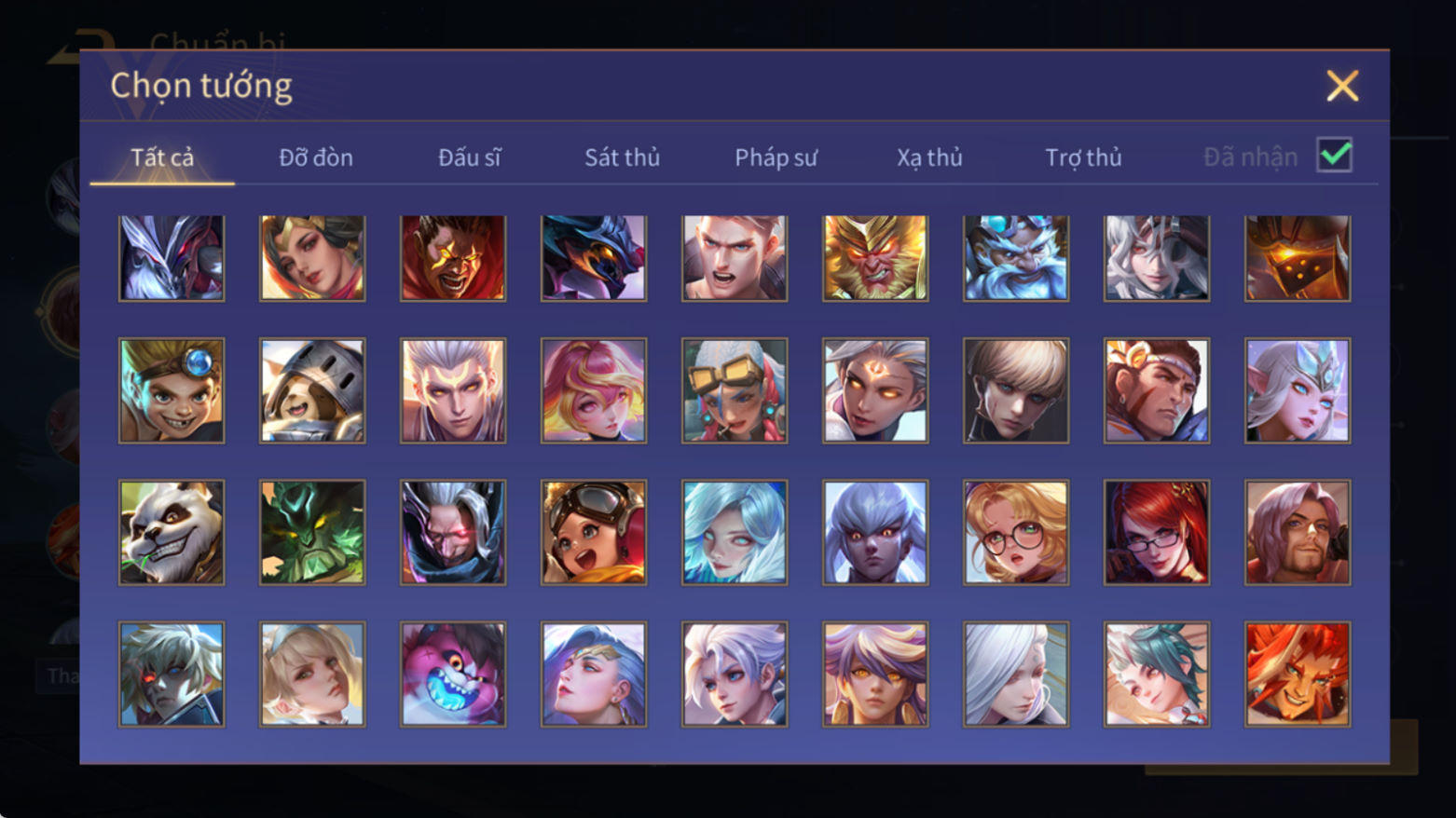Toggle the Đã nhận checkbox
Screen dimensions: 1456x818
point(1335,155)
